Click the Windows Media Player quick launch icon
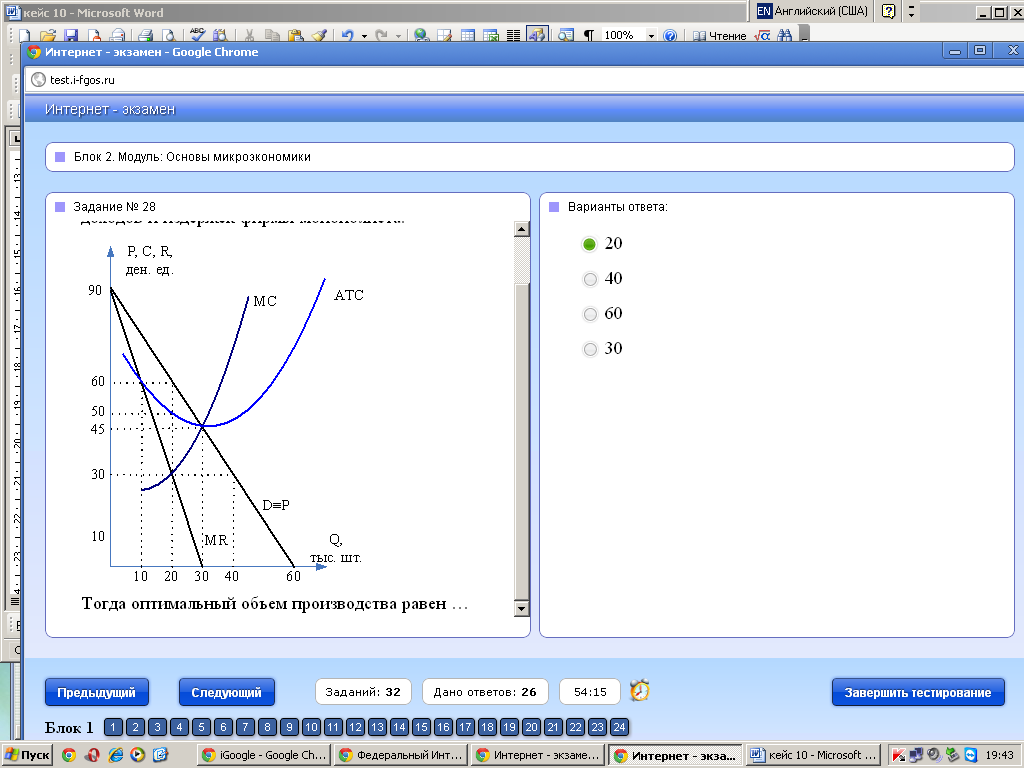 138,755
